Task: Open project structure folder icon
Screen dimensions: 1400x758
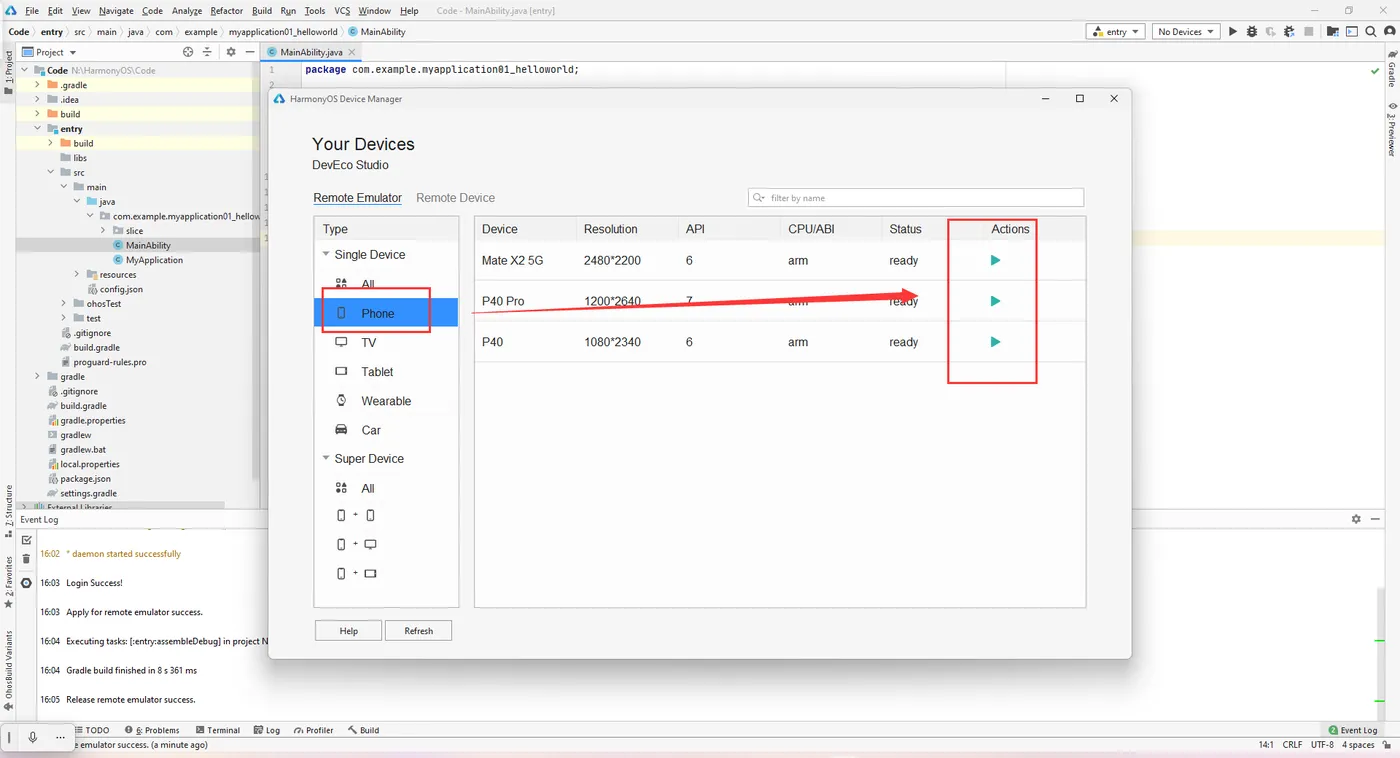Action: coord(1333,32)
